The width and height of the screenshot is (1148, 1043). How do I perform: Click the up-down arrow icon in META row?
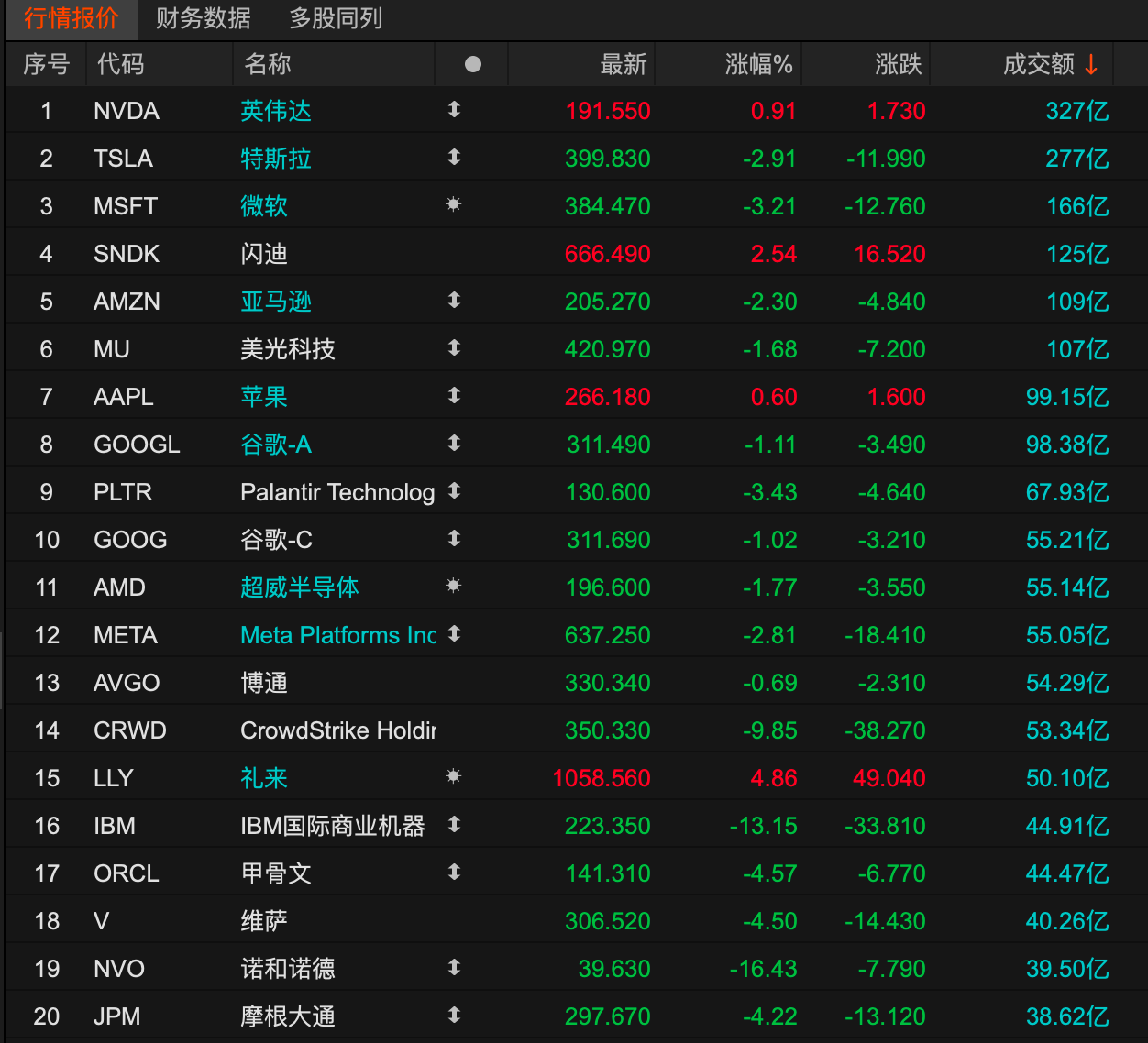pyautogui.click(x=454, y=634)
